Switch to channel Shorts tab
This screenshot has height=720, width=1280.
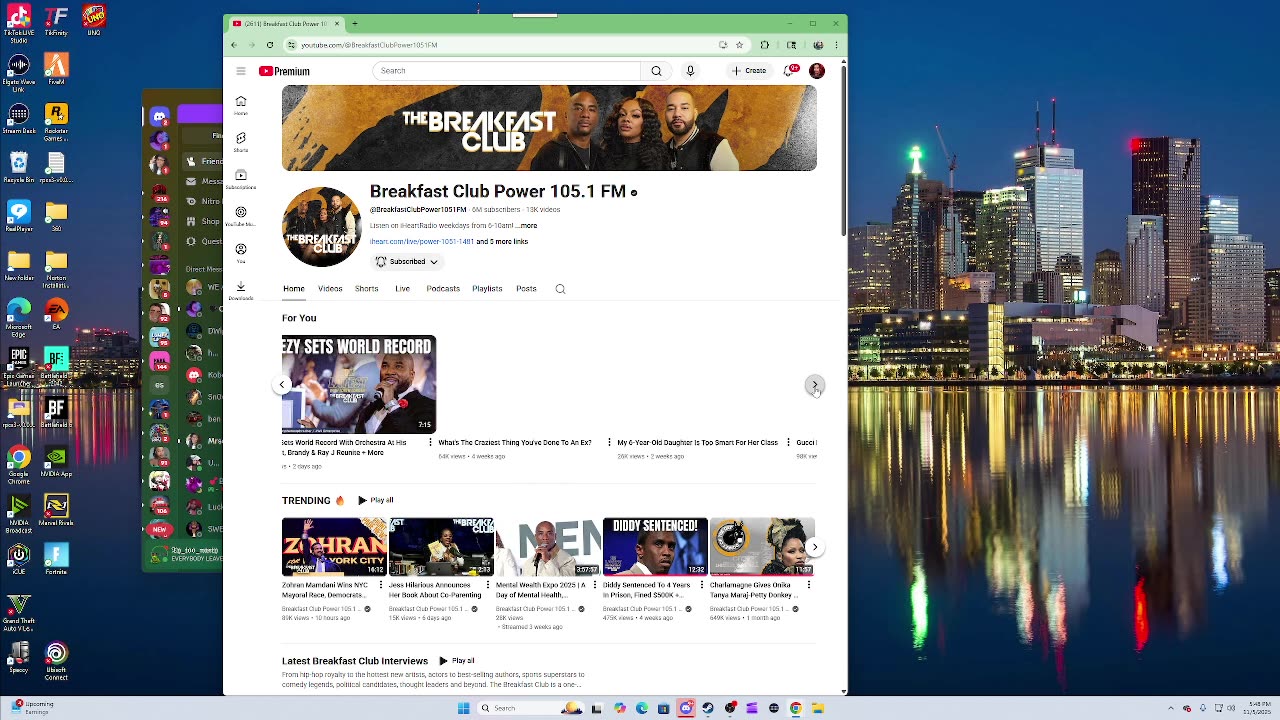point(366,289)
